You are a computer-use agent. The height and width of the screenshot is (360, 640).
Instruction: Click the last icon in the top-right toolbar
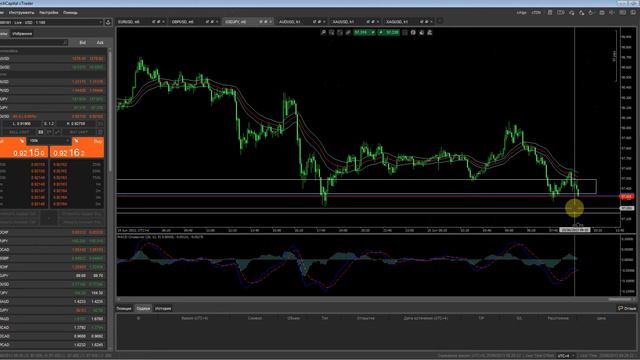tap(633, 13)
